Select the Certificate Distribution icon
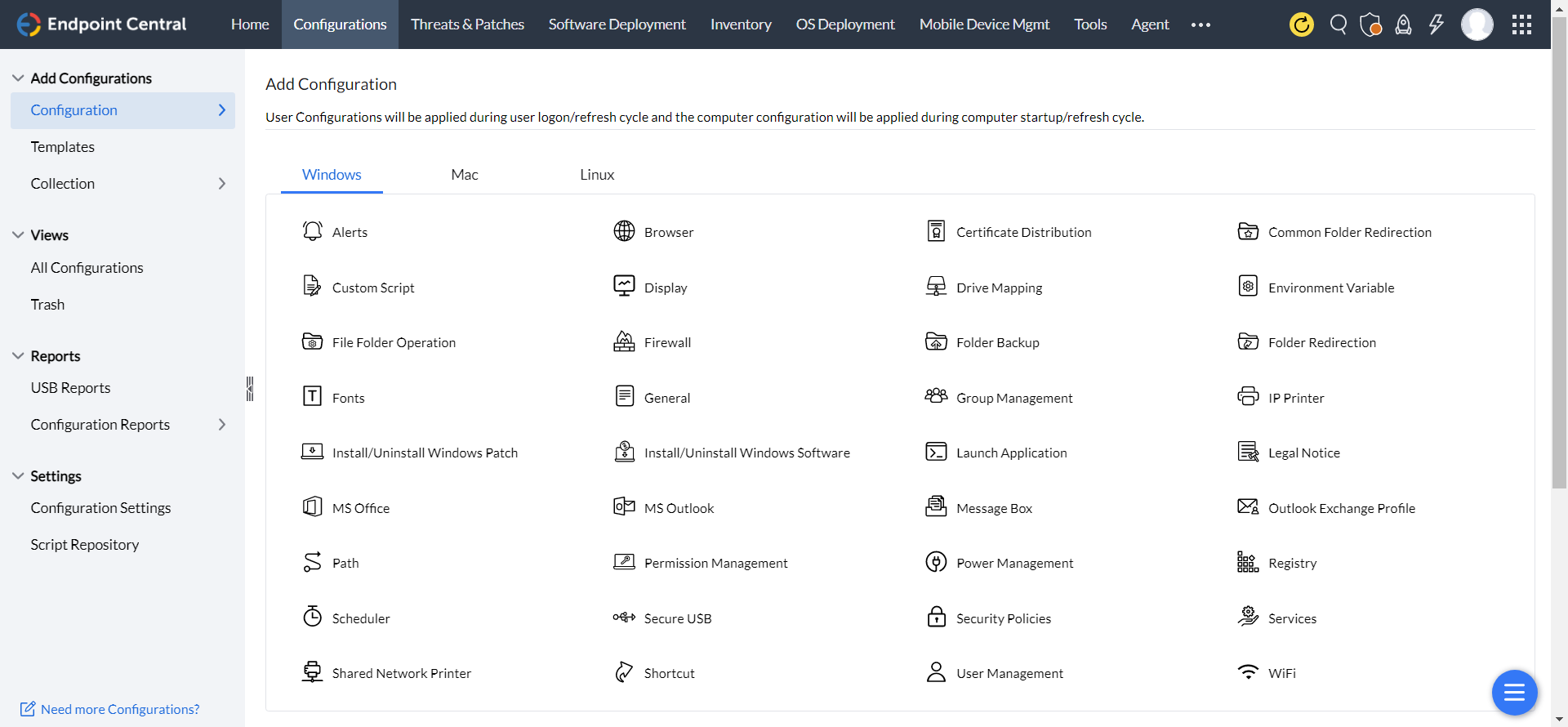 (x=936, y=231)
